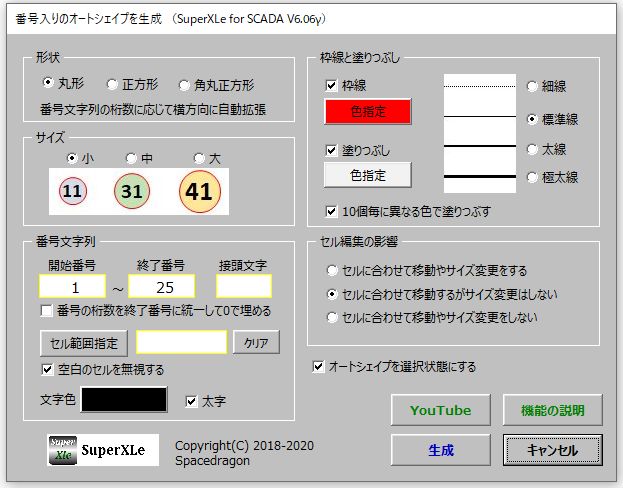Select 移動するがサイズ変更はしない option

(332, 294)
